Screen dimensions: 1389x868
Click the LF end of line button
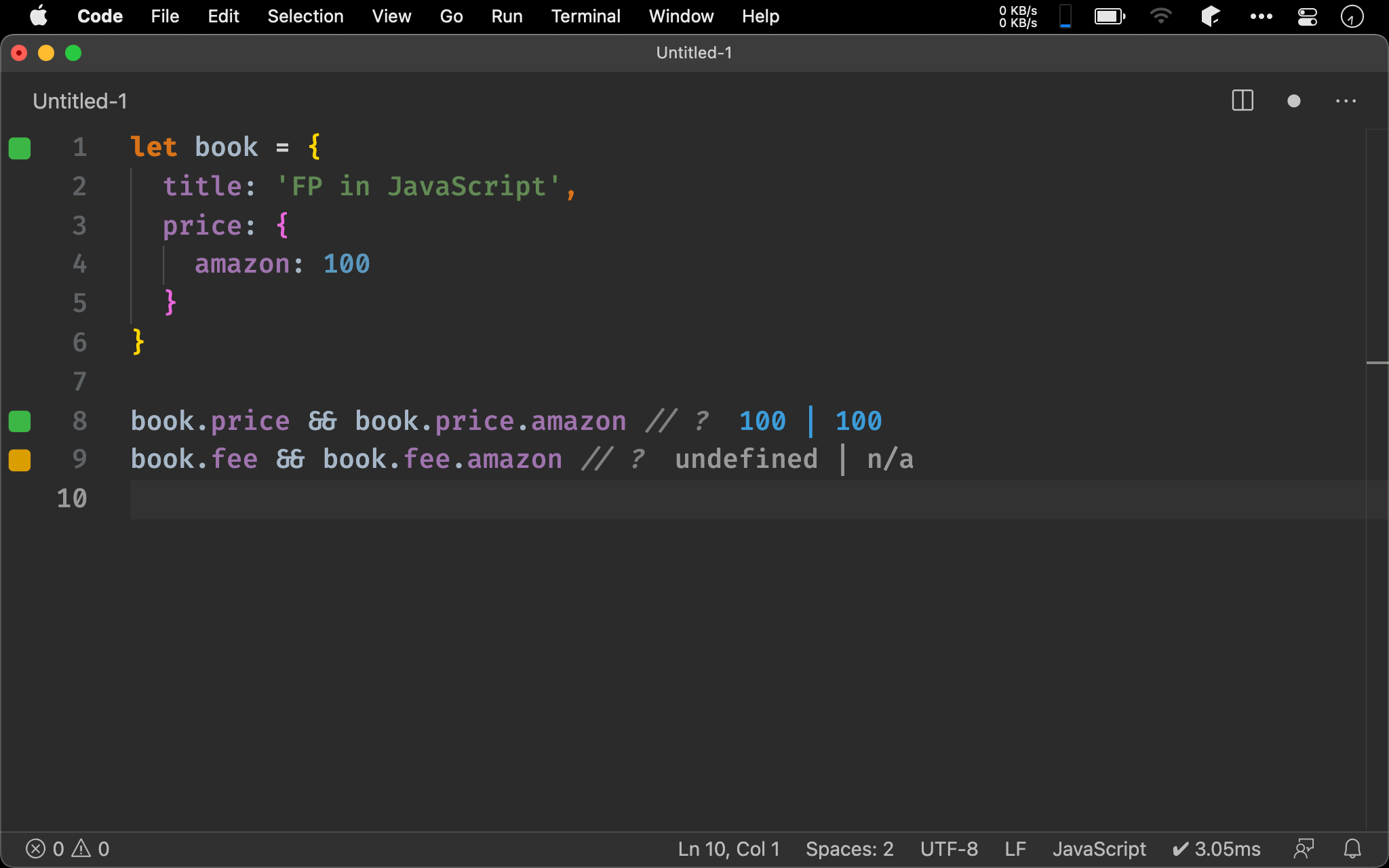[1015, 848]
